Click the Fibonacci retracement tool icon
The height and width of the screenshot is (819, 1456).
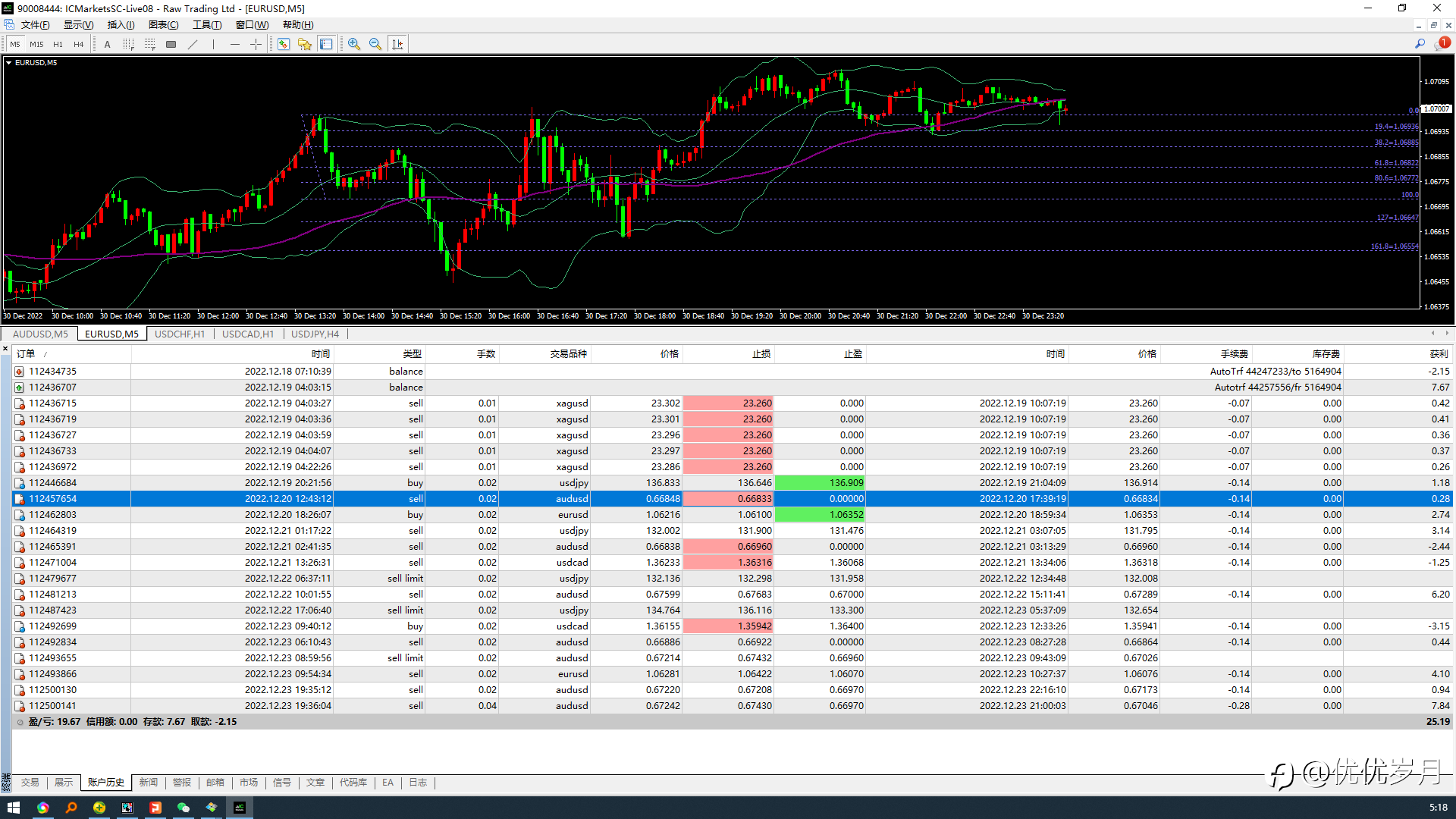[x=150, y=44]
